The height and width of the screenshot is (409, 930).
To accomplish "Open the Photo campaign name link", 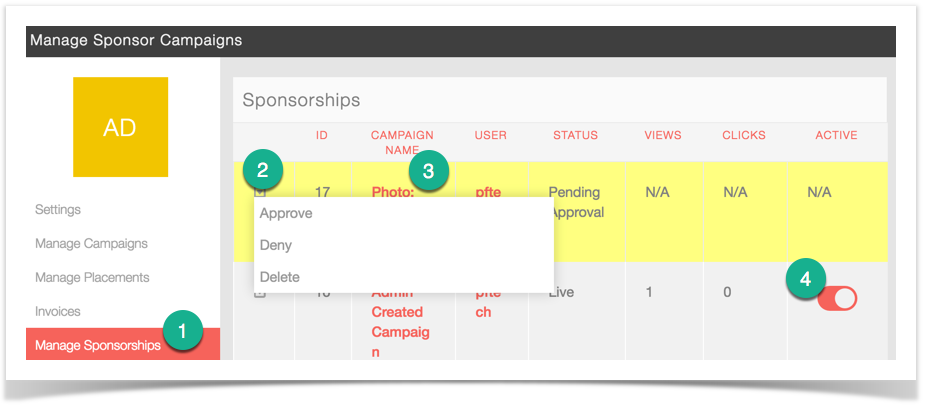I will [x=393, y=190].
